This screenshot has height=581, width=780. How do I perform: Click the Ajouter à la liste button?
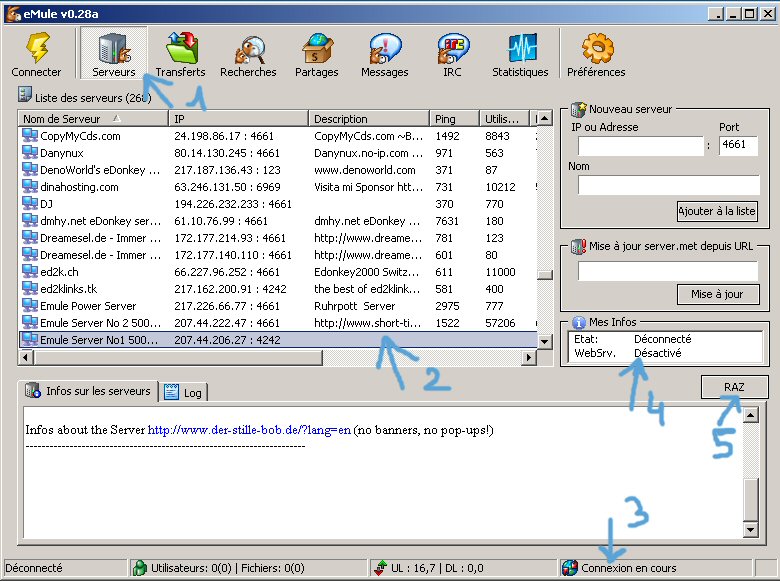[x=717, y=211]
